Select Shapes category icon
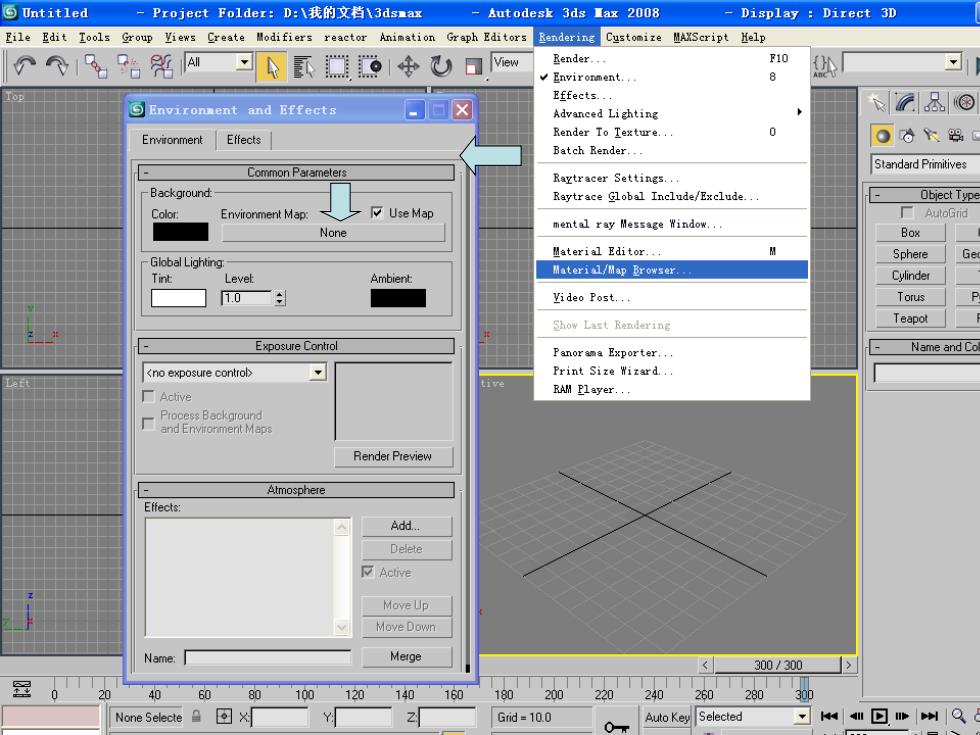 click(908, 136)
